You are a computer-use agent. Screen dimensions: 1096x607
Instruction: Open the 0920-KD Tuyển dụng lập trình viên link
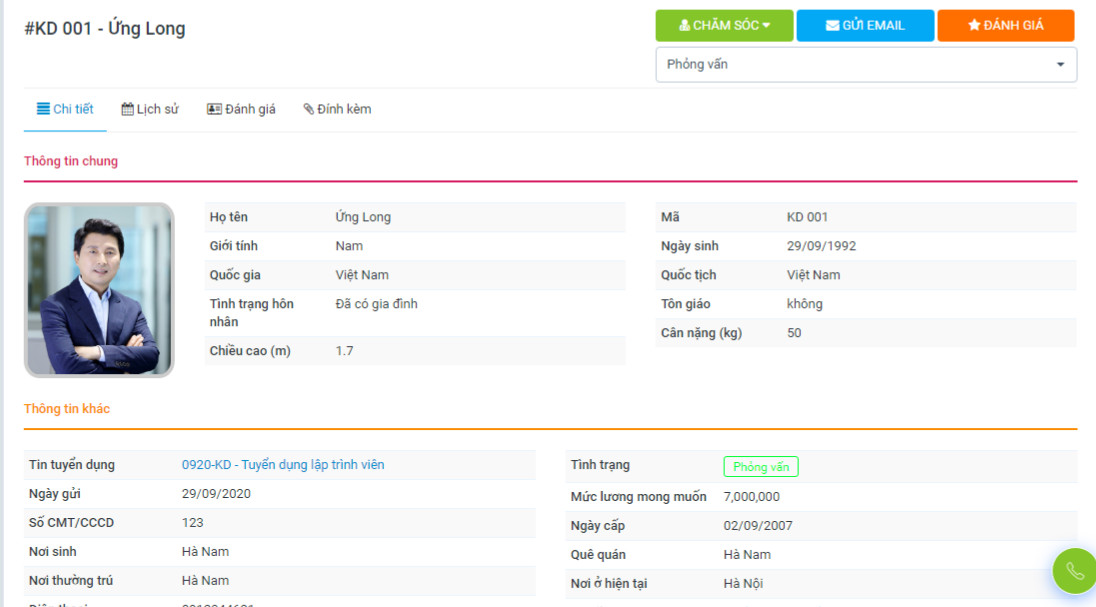click(x=283, y=465)
